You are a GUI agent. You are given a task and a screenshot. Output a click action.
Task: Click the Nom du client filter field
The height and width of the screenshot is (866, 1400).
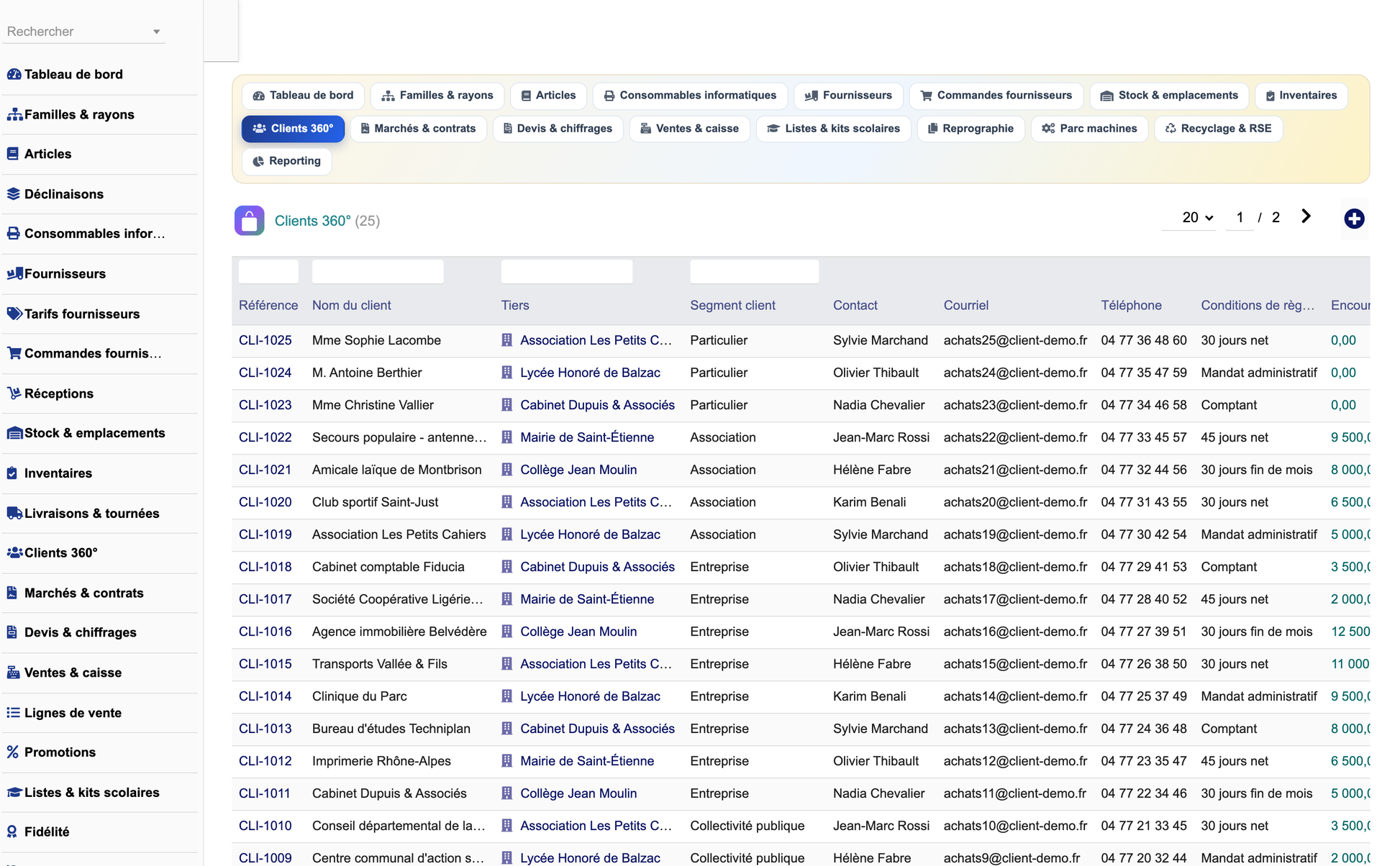(x=378, y=271)
